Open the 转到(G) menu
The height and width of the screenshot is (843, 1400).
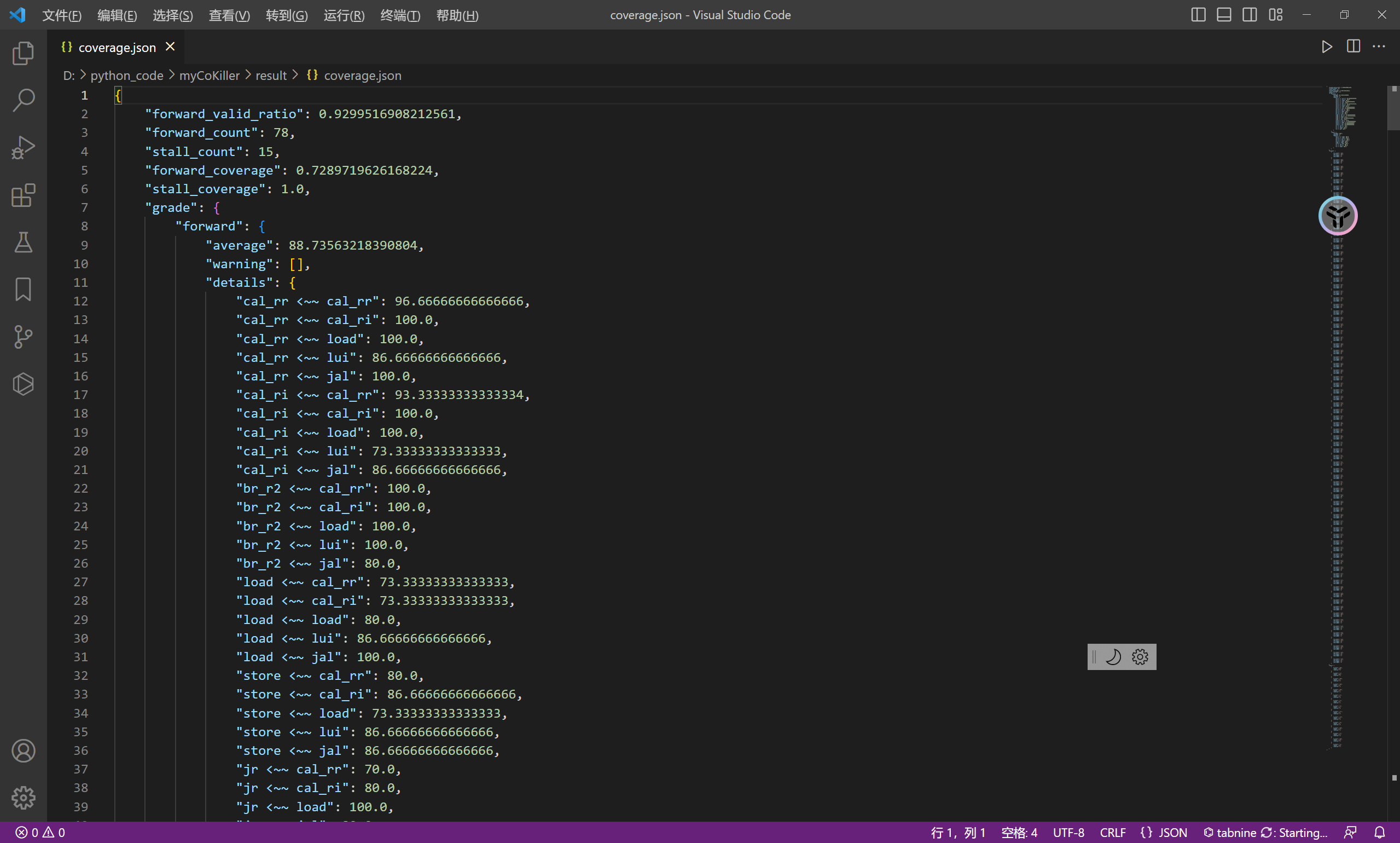tap(287, 15)
